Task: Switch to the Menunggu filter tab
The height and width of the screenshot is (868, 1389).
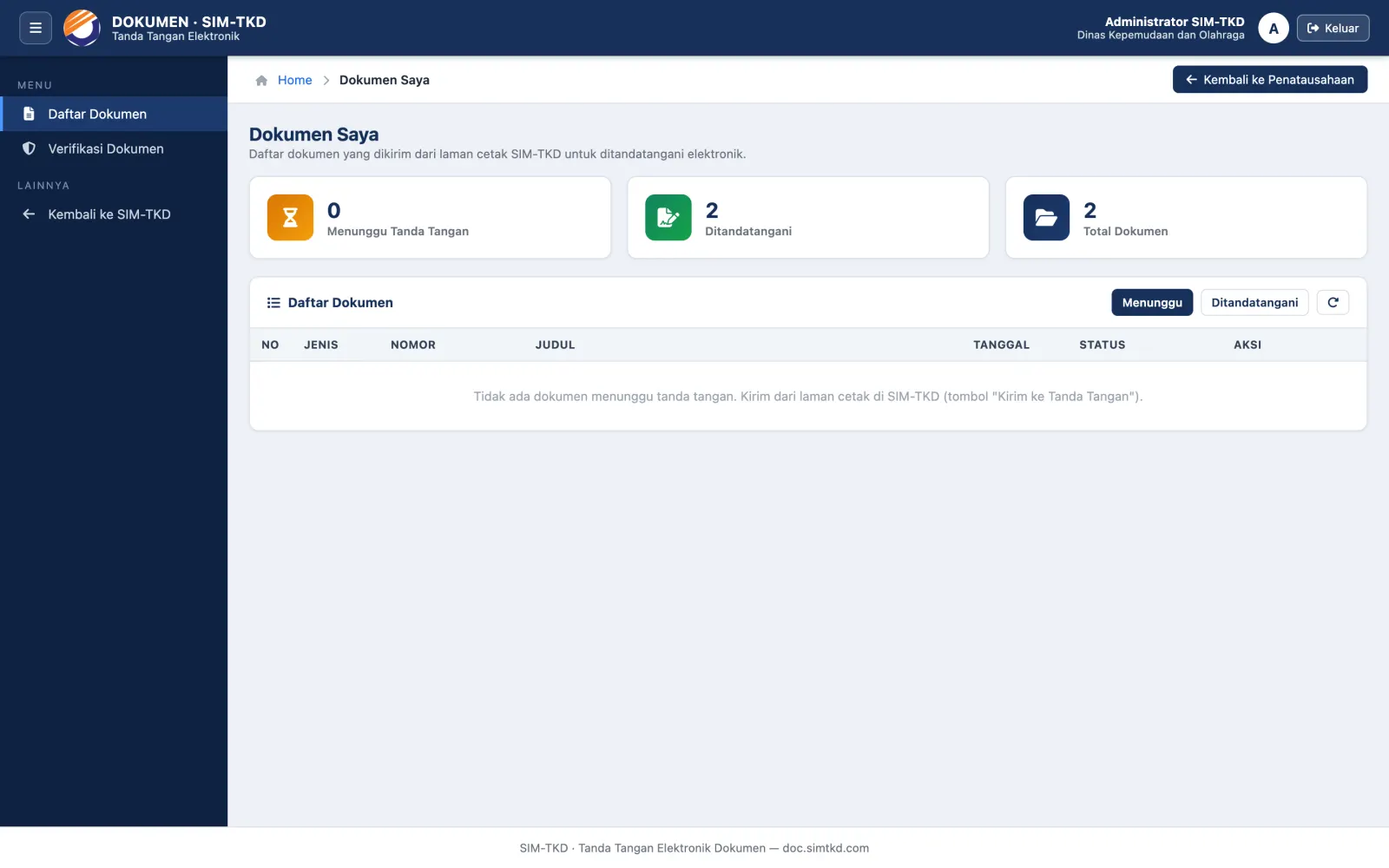Action: pos(1152,302)
